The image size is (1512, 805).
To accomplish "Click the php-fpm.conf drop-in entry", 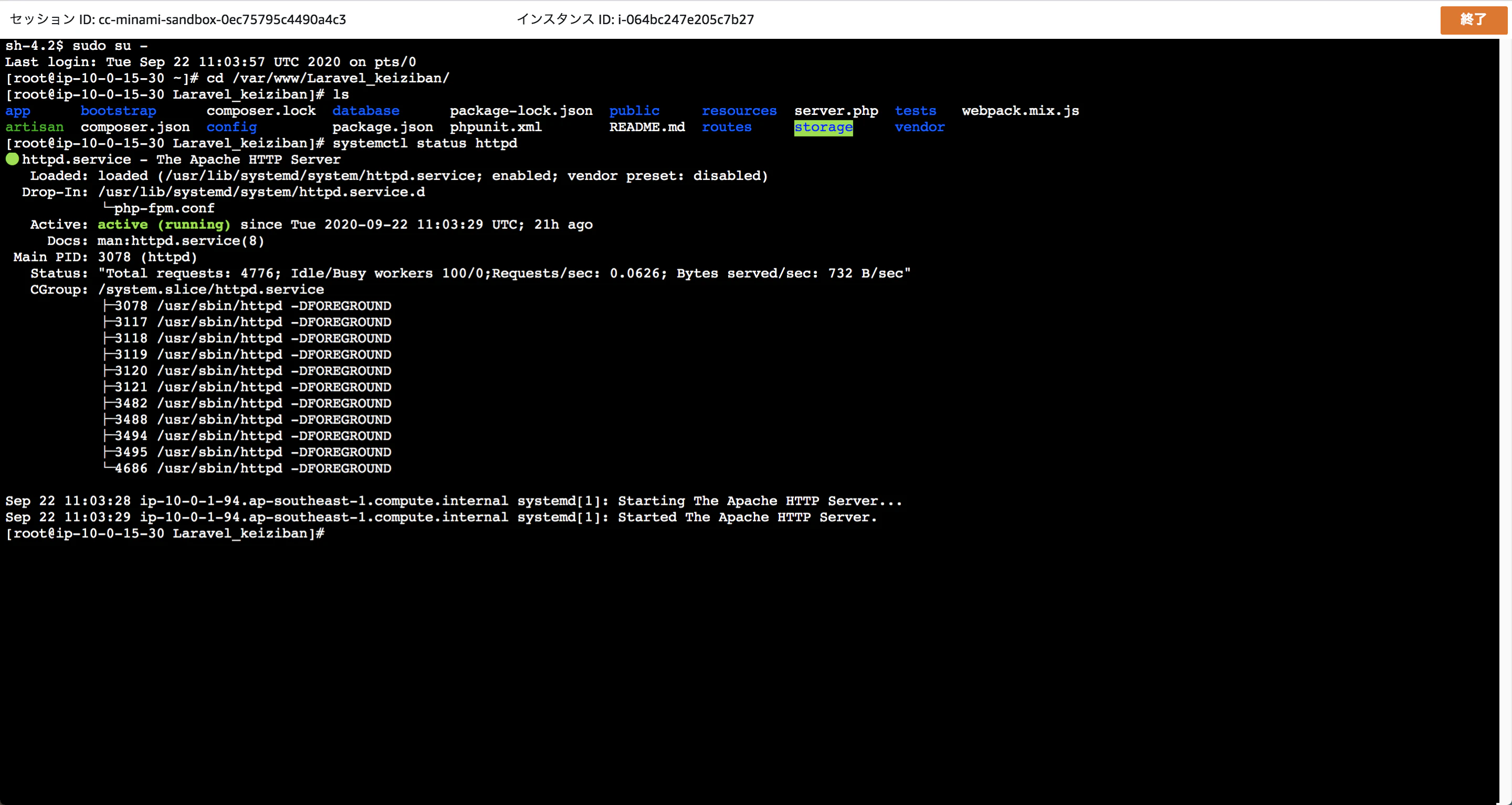I will point(164,208).
